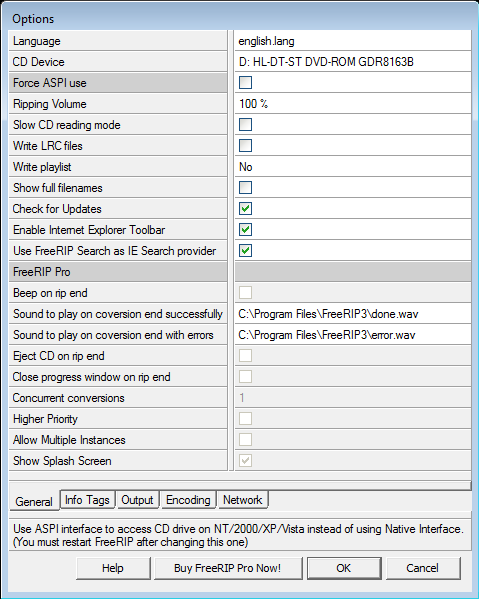
Task: Confirm settings with the OK button
Action: coord(344,568)
